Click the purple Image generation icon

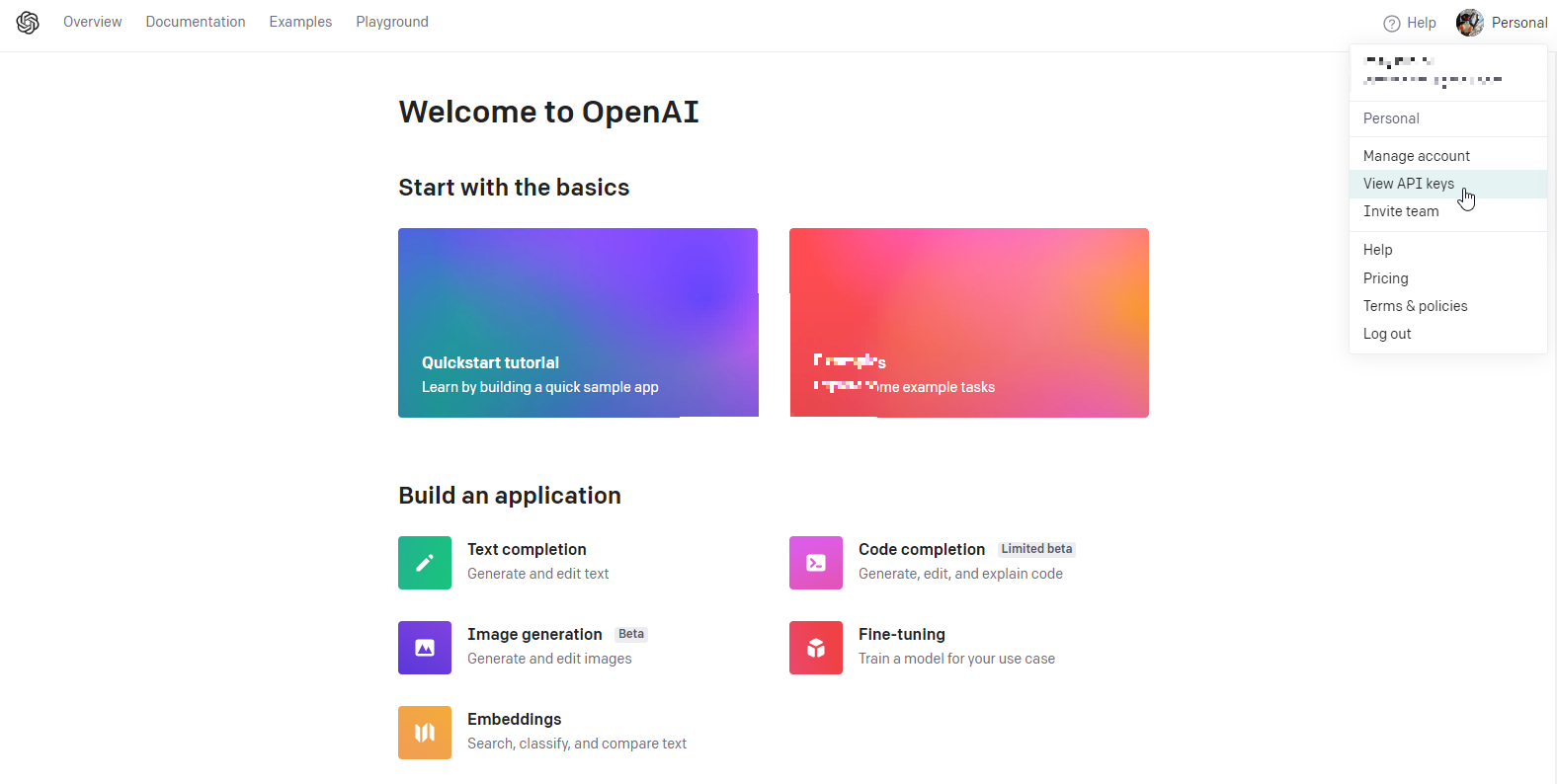[x=425, y=648]
